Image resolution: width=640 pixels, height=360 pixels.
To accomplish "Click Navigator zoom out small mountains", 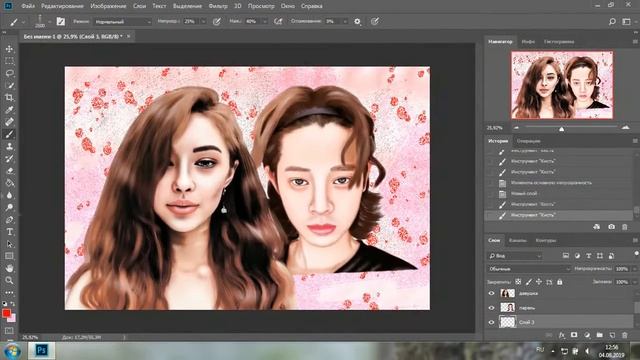I will pyautogui.click(x=516, y=128).
